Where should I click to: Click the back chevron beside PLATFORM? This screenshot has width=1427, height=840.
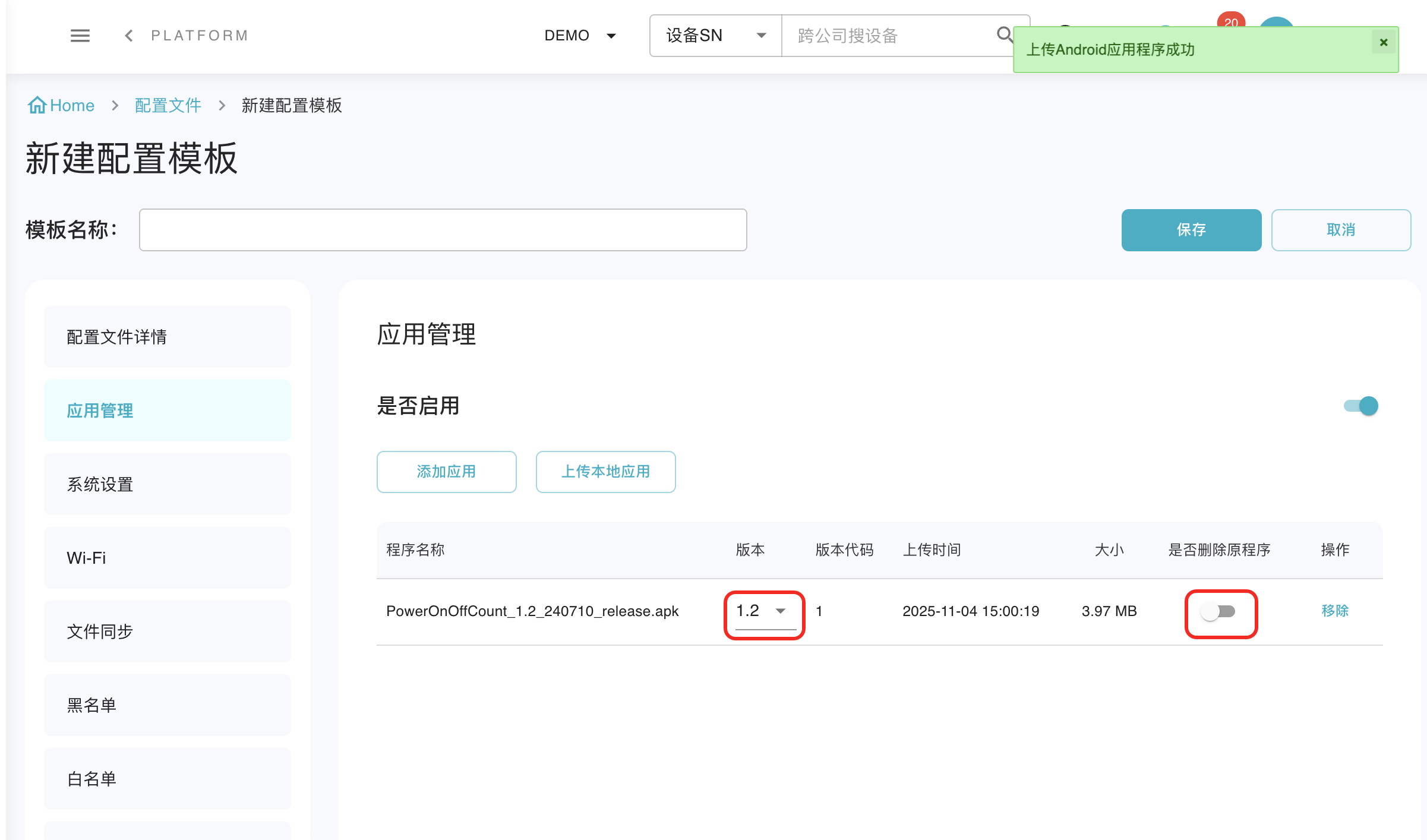[x=129, y=36]
